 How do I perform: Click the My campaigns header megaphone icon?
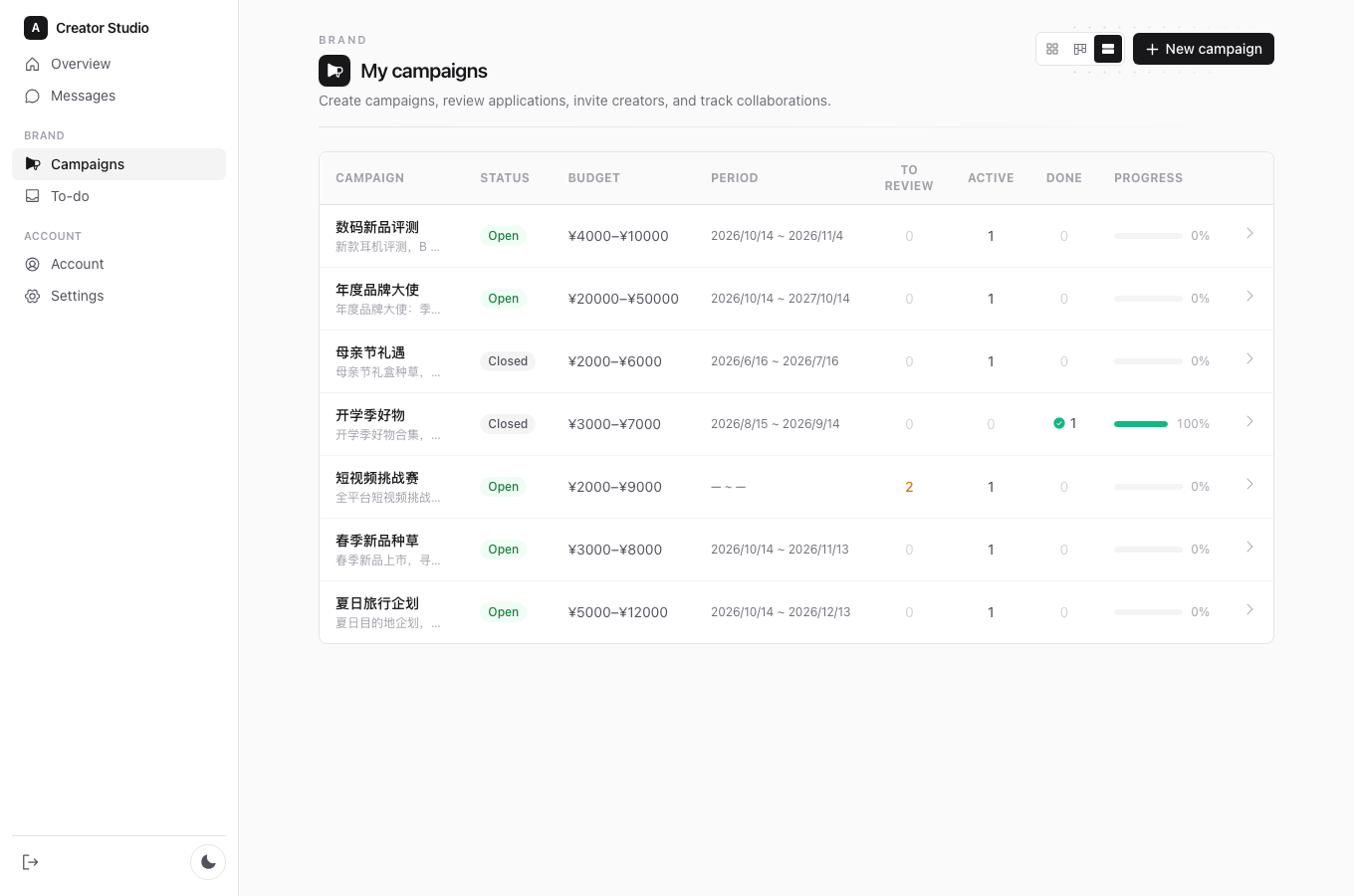click(335, 71)
